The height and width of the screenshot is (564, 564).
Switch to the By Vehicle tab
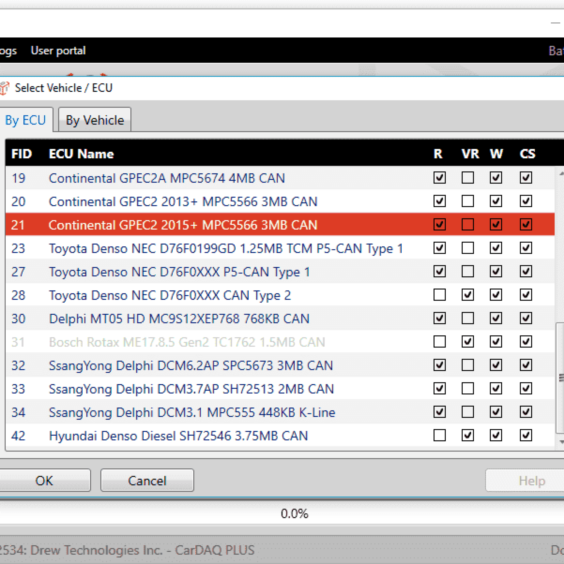tap(95, 120)
